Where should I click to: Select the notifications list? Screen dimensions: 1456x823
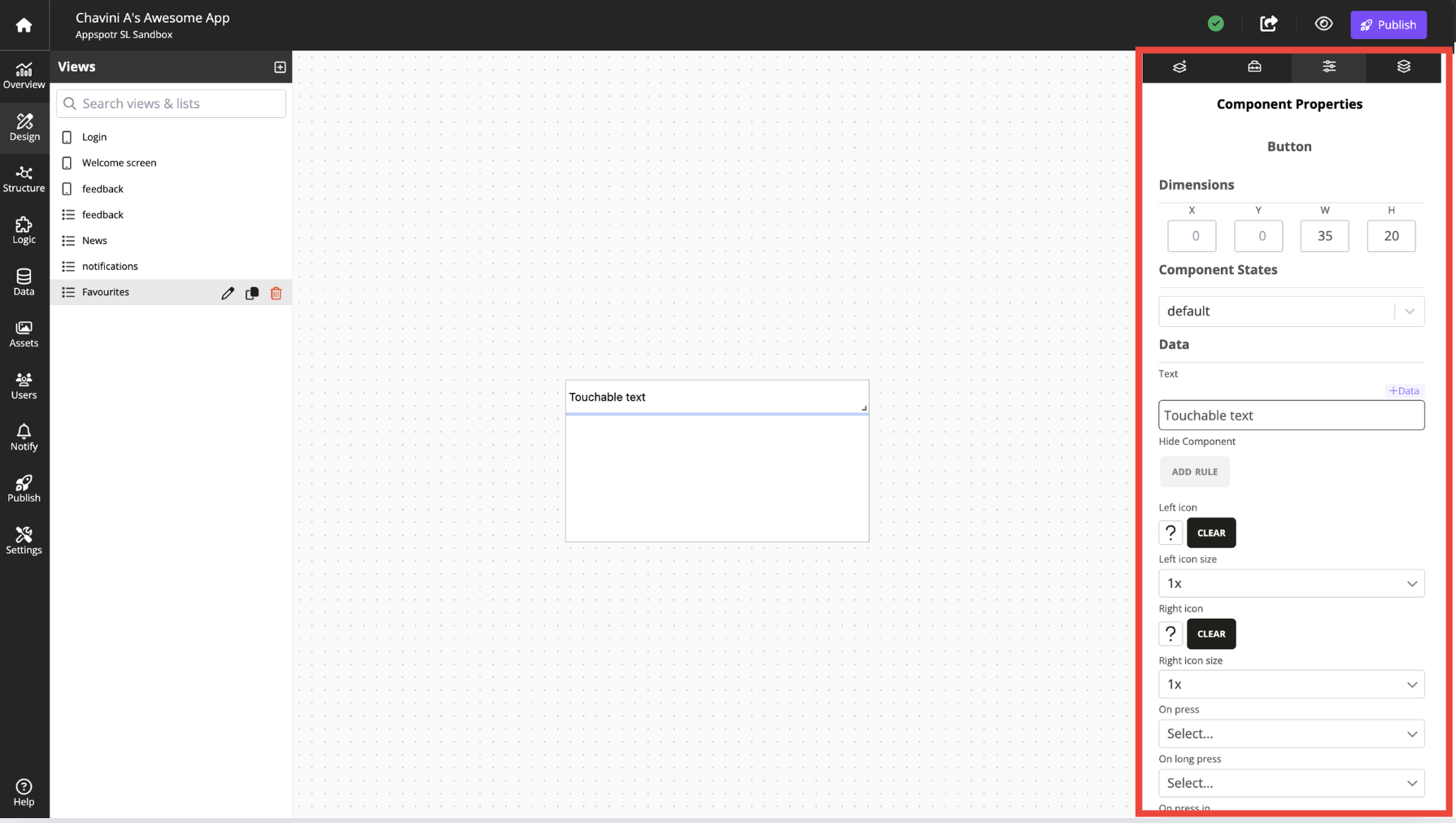pyautogui.click(x=171, y=266)
